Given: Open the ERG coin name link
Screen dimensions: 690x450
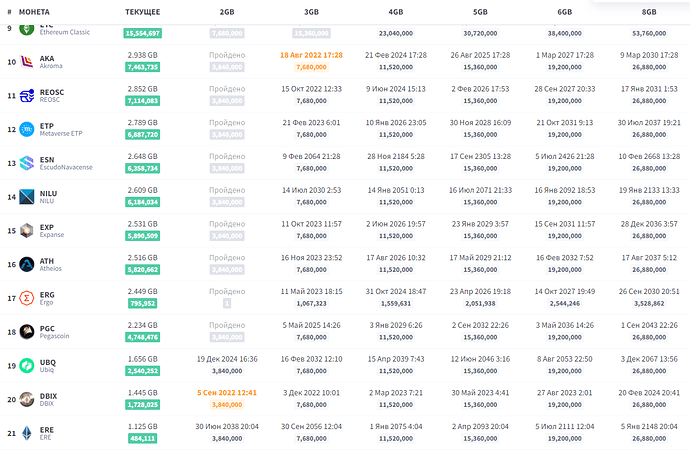Looking at the screenshot, I should point(47,295).
